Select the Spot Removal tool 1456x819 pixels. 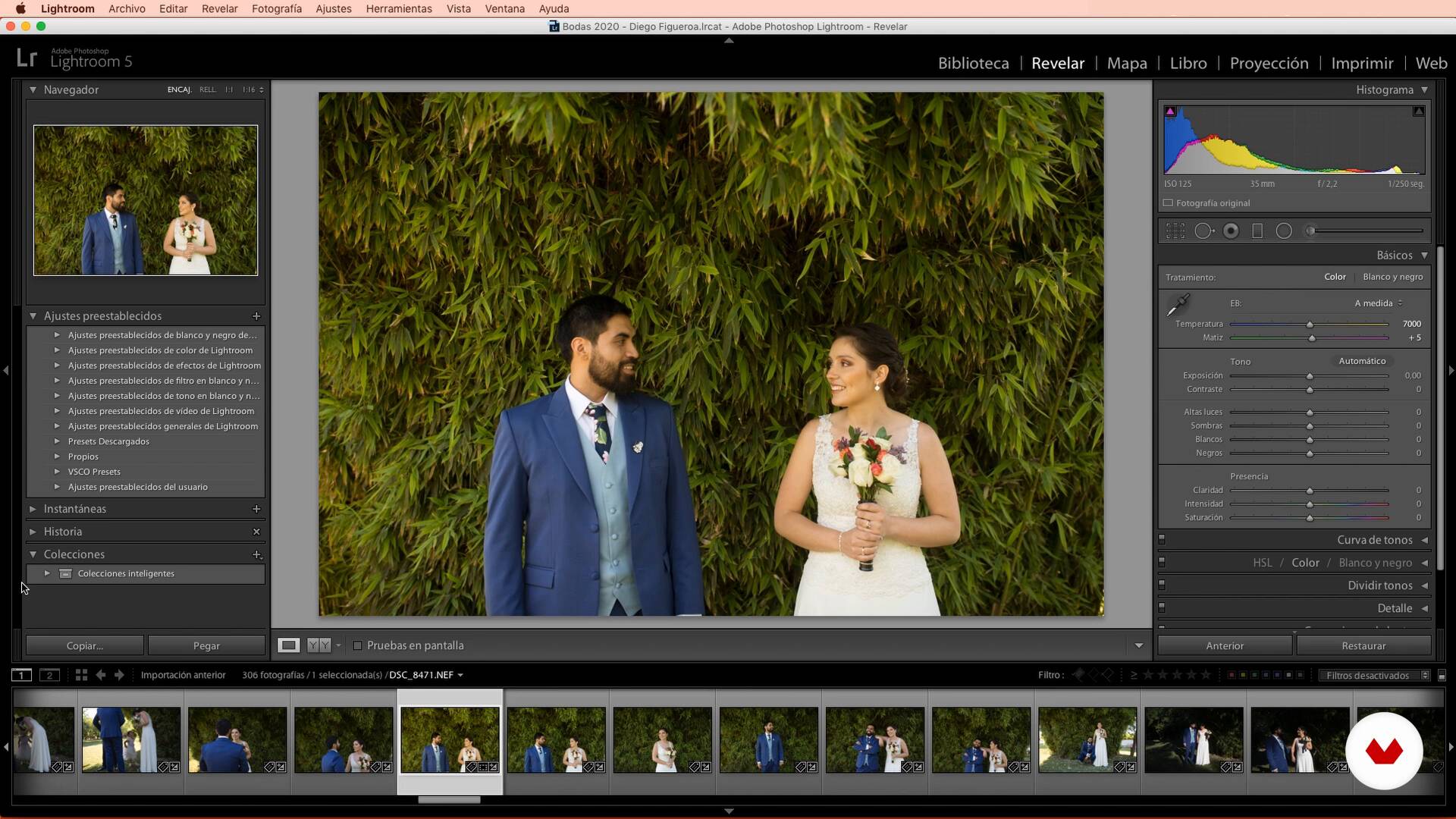pyautogui.click(x=1203, y=231)
